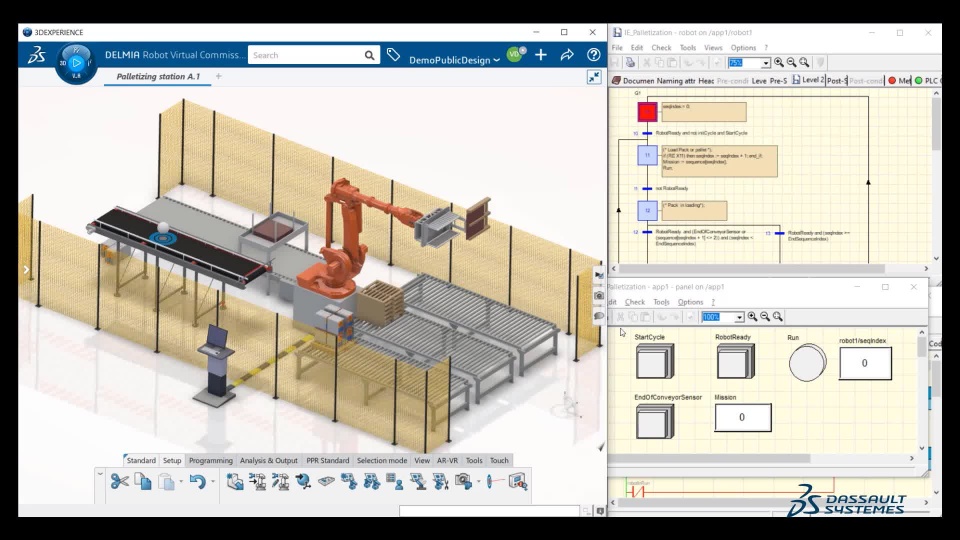960x540 pixels.
Task: Click the Naming attr item in robot window
Action: (x=676, y=80)
